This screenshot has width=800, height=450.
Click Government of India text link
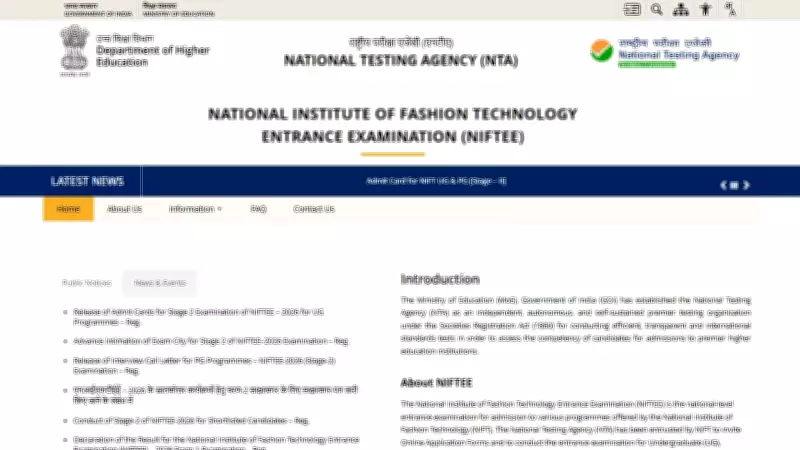97,10
